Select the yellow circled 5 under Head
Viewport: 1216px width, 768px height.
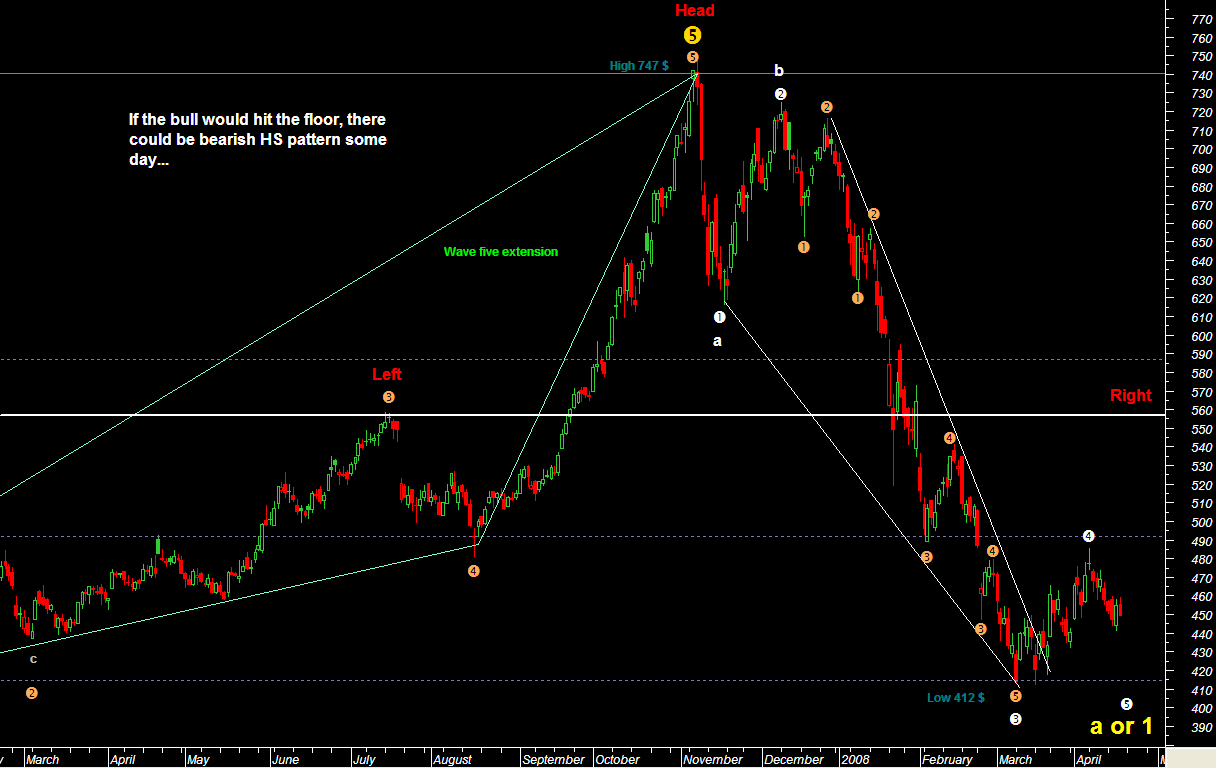pos(693,35)
